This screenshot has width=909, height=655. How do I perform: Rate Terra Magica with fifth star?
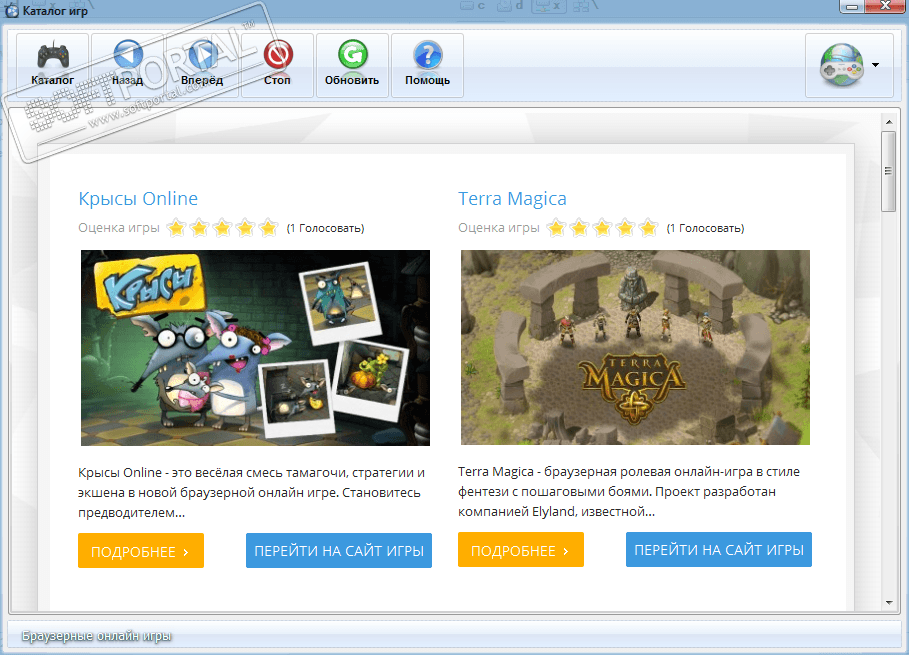tap(648, 228)
